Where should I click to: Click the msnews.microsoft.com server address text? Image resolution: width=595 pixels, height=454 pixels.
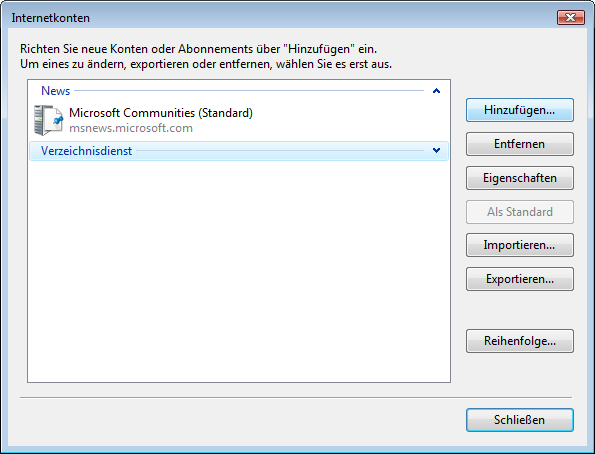pos(131,128)
